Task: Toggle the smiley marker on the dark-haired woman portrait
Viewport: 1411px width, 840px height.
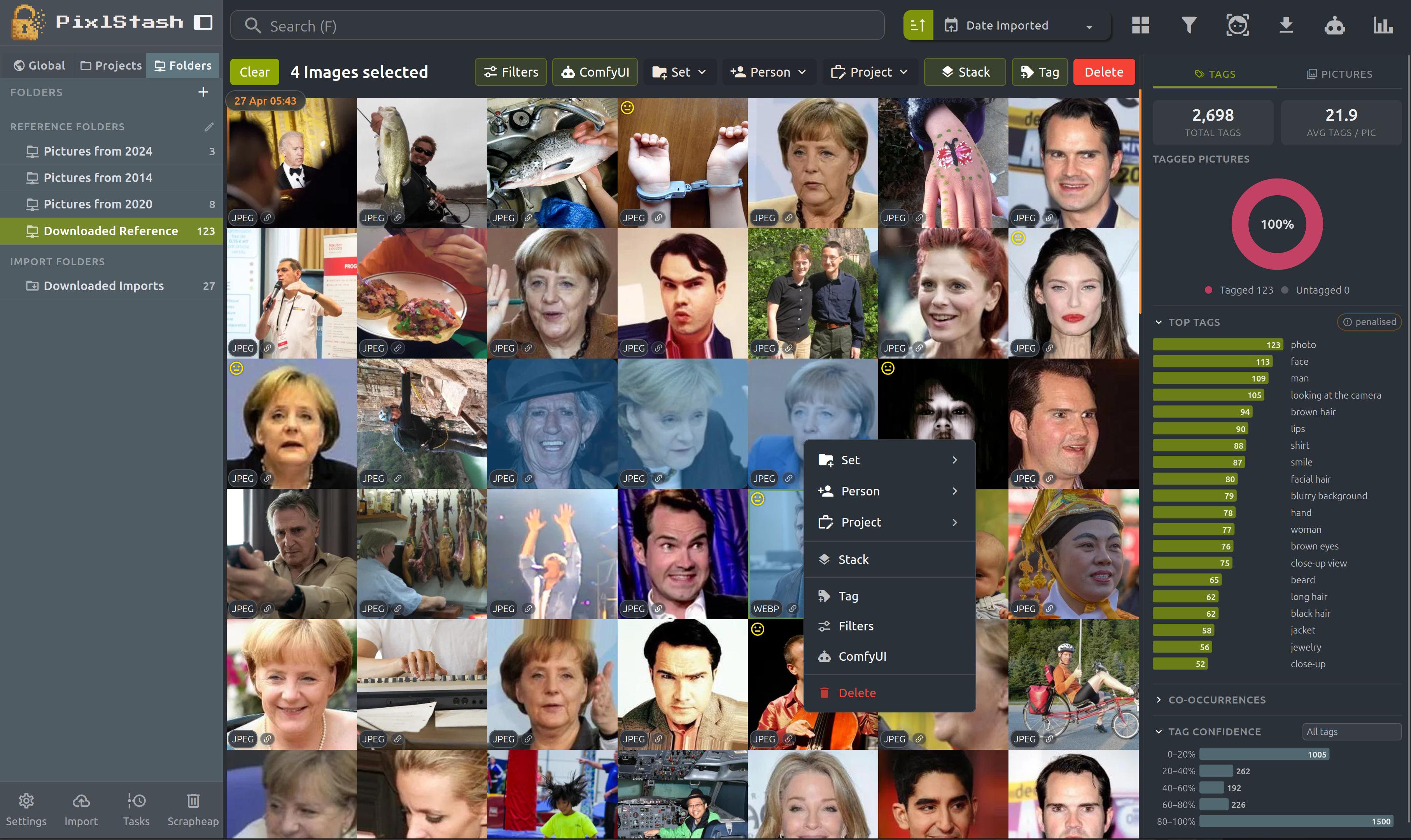Action: (x=1018, y=238)
